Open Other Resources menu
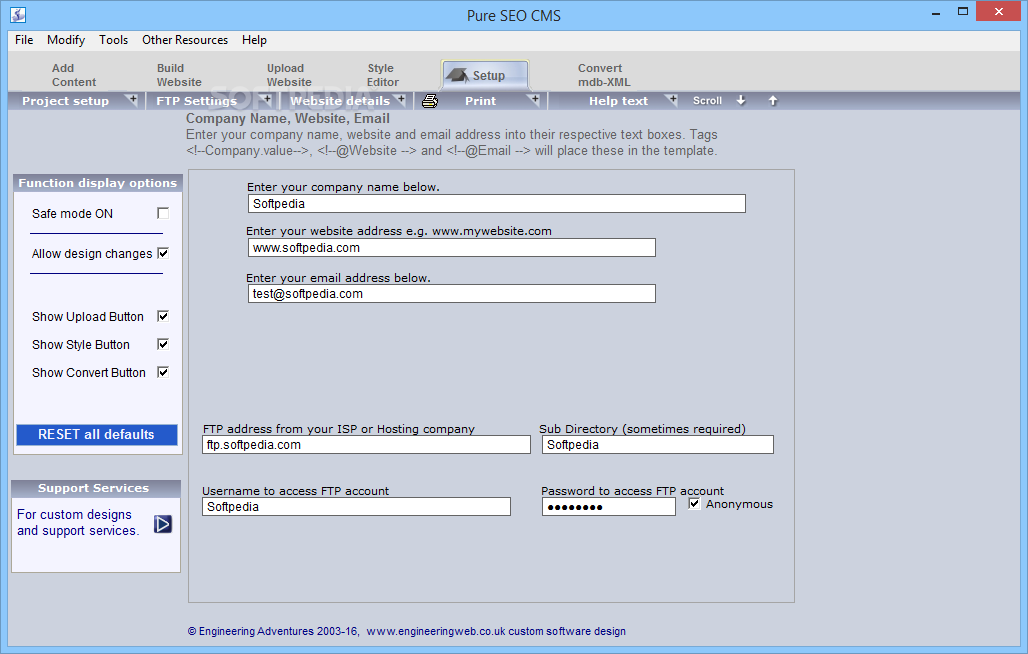1028x654 pixels. [x=185, y=40]
